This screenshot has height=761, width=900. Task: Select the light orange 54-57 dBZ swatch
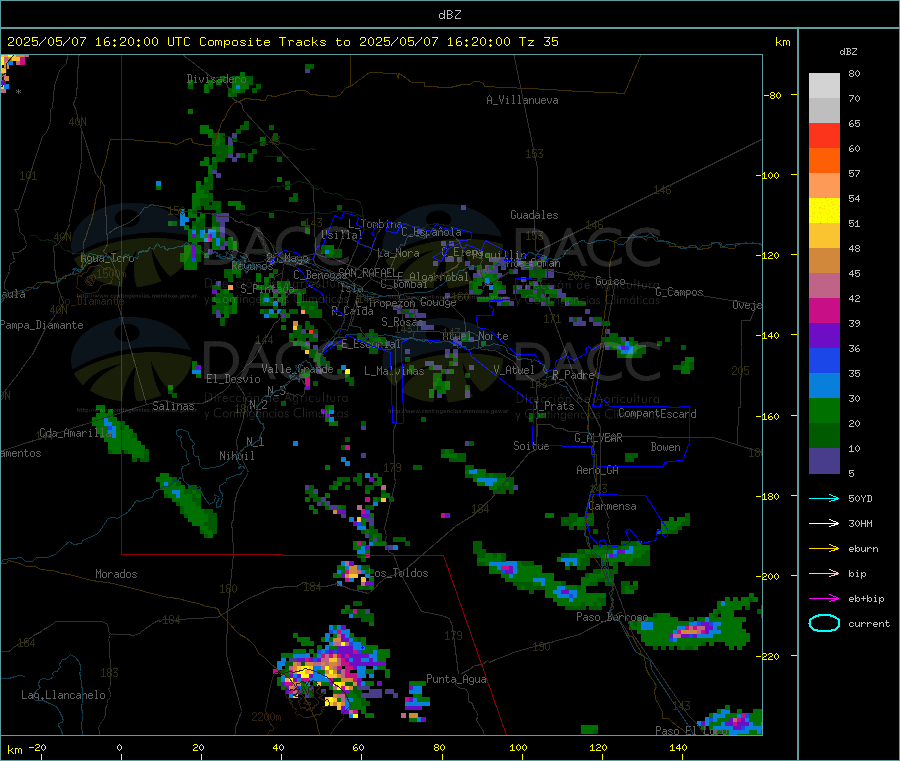(x=824, y=185)
